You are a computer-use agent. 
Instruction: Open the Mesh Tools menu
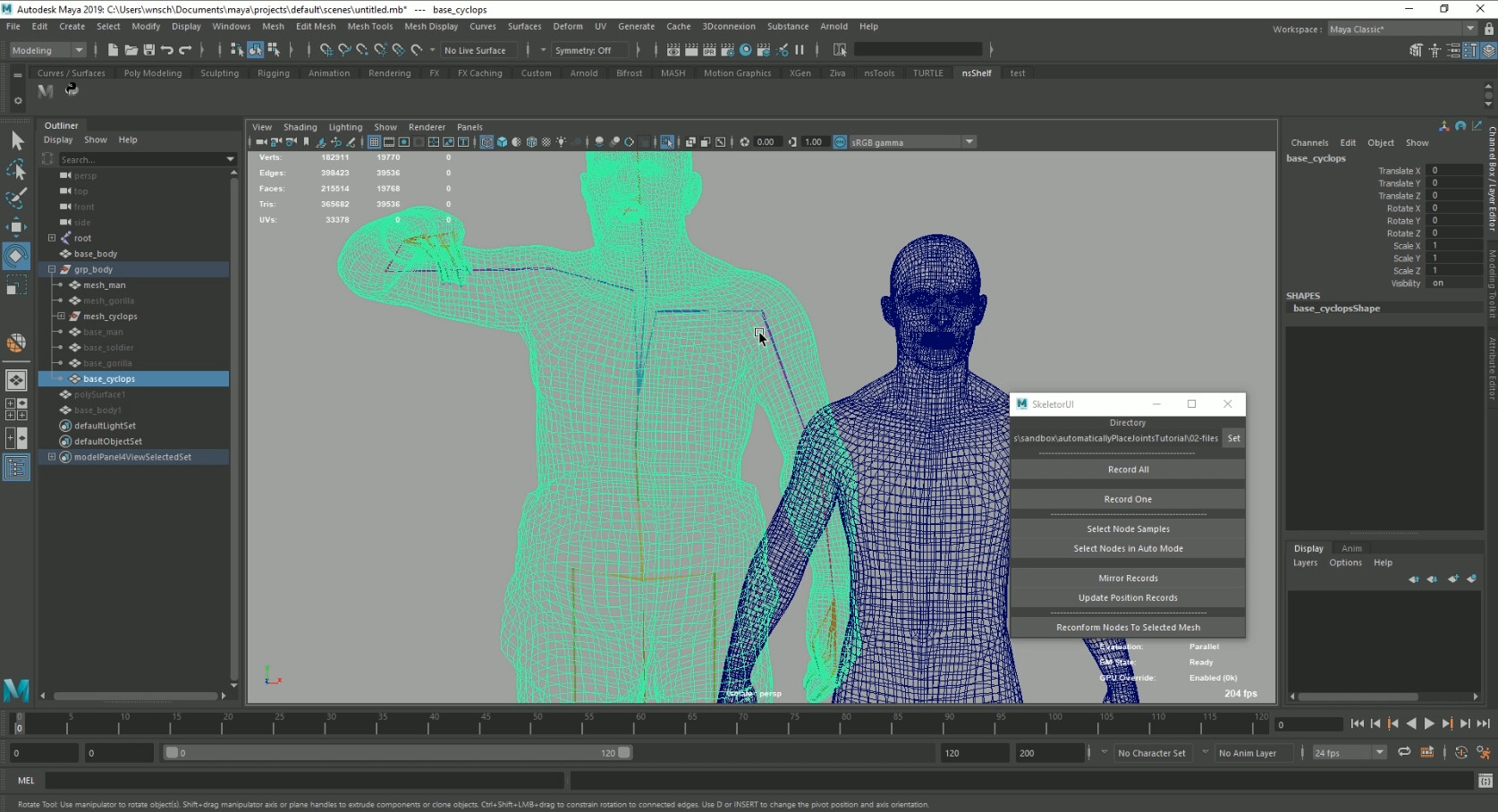pyautogui.click(x=370, y=27)
